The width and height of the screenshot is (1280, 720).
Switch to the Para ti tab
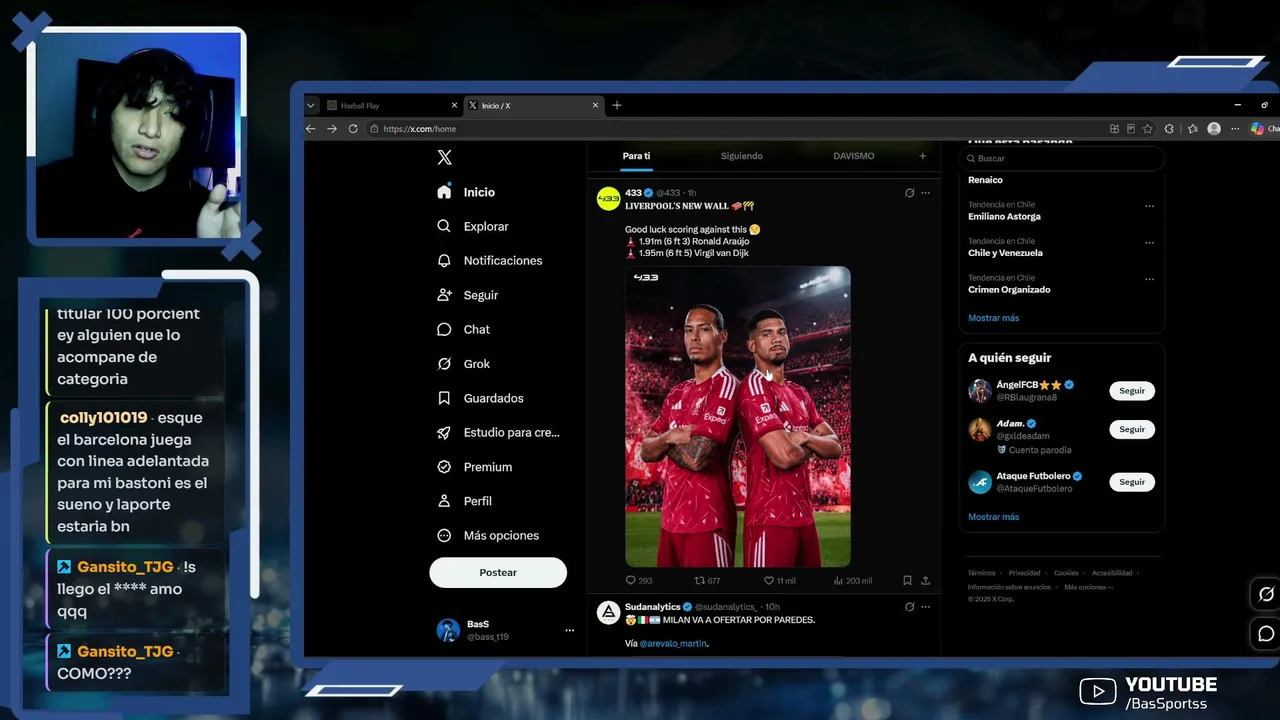point(636,156)
